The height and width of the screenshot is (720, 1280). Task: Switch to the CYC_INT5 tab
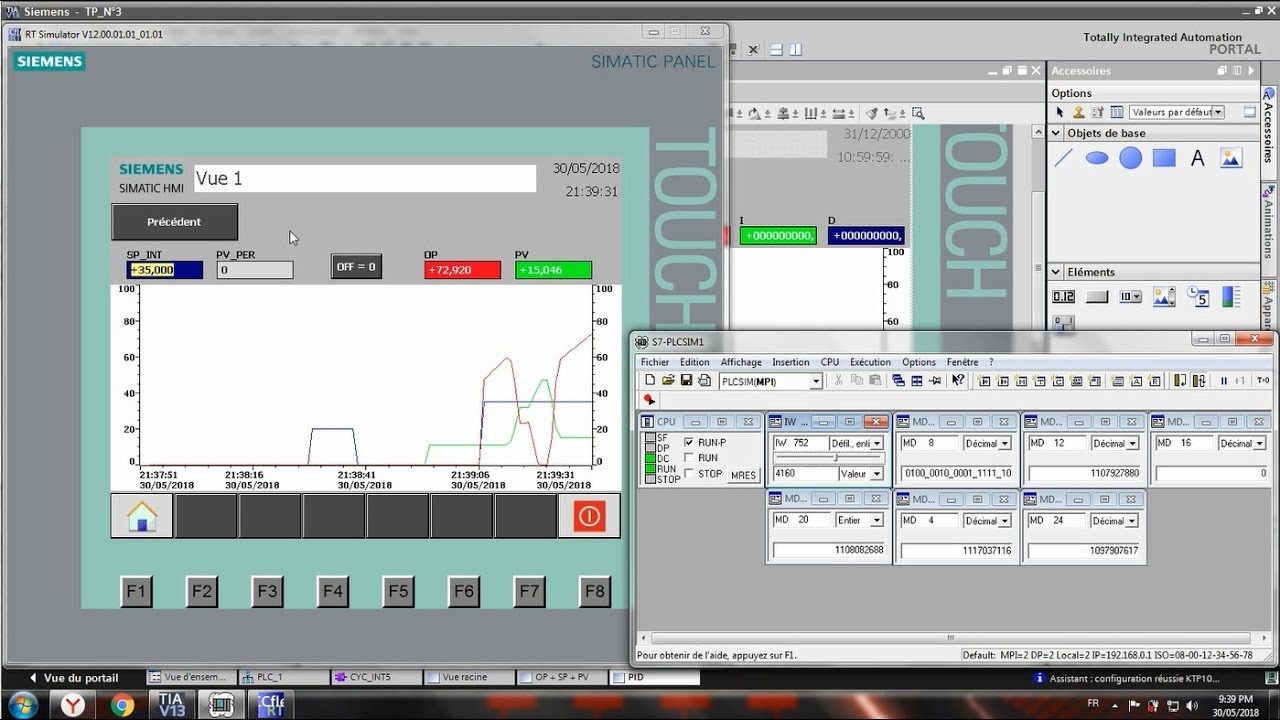pos(377,677)
